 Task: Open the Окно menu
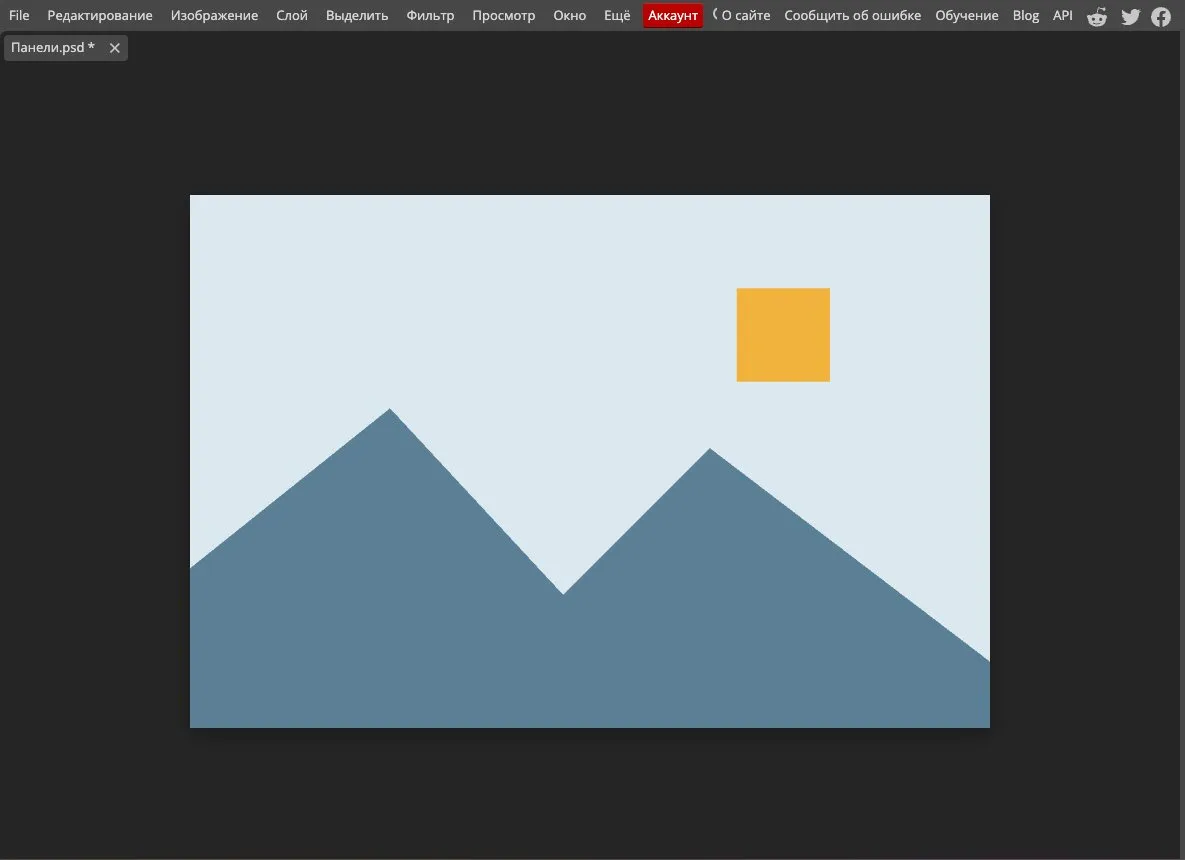point(570,15)
